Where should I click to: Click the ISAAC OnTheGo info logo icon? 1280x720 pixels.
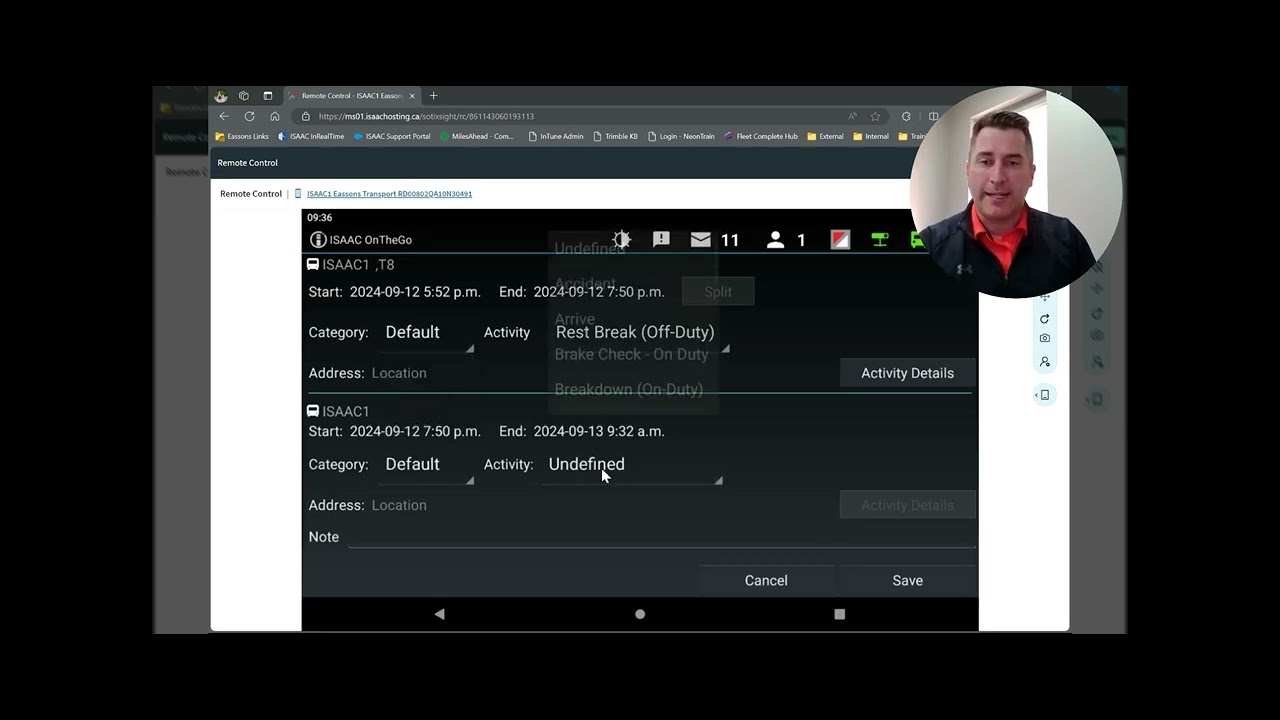pos(318,240)
